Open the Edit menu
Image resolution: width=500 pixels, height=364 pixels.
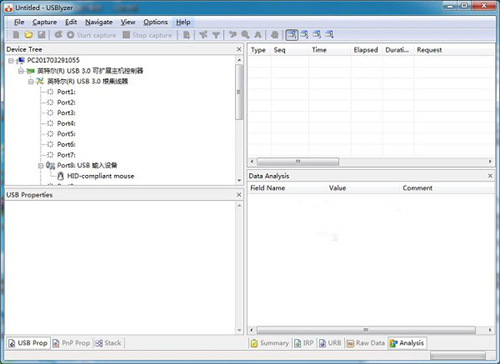coord(71,22)
